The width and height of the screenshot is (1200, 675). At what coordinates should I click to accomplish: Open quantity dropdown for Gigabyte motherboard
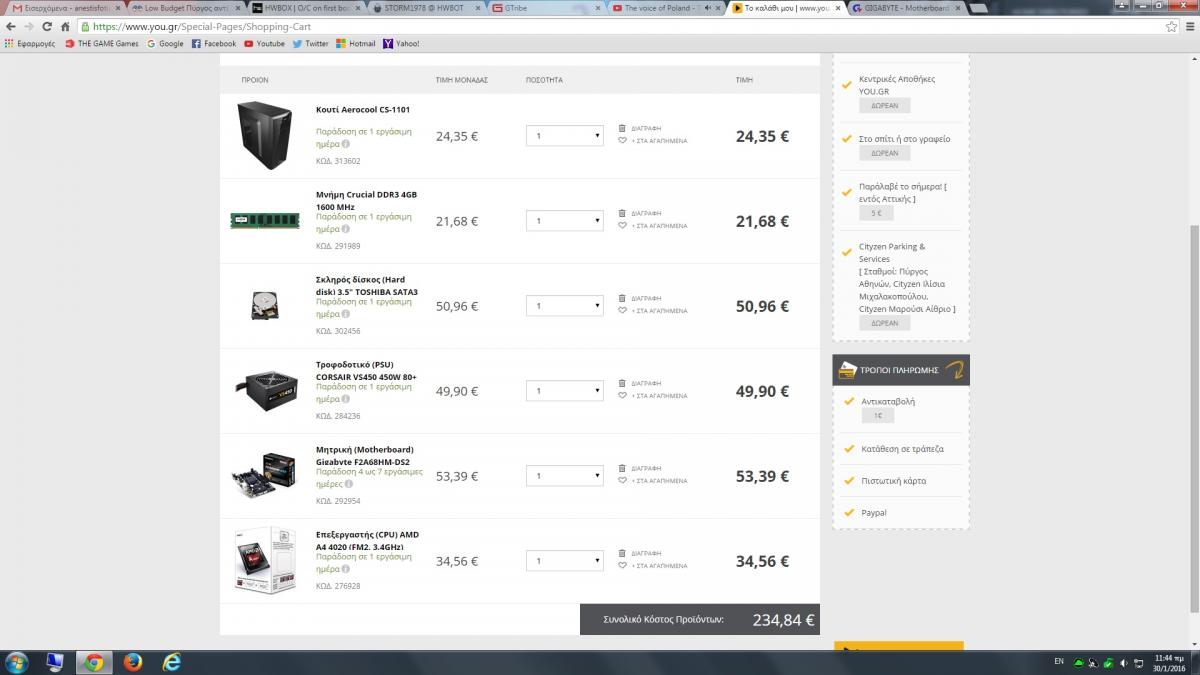point(565,476)
